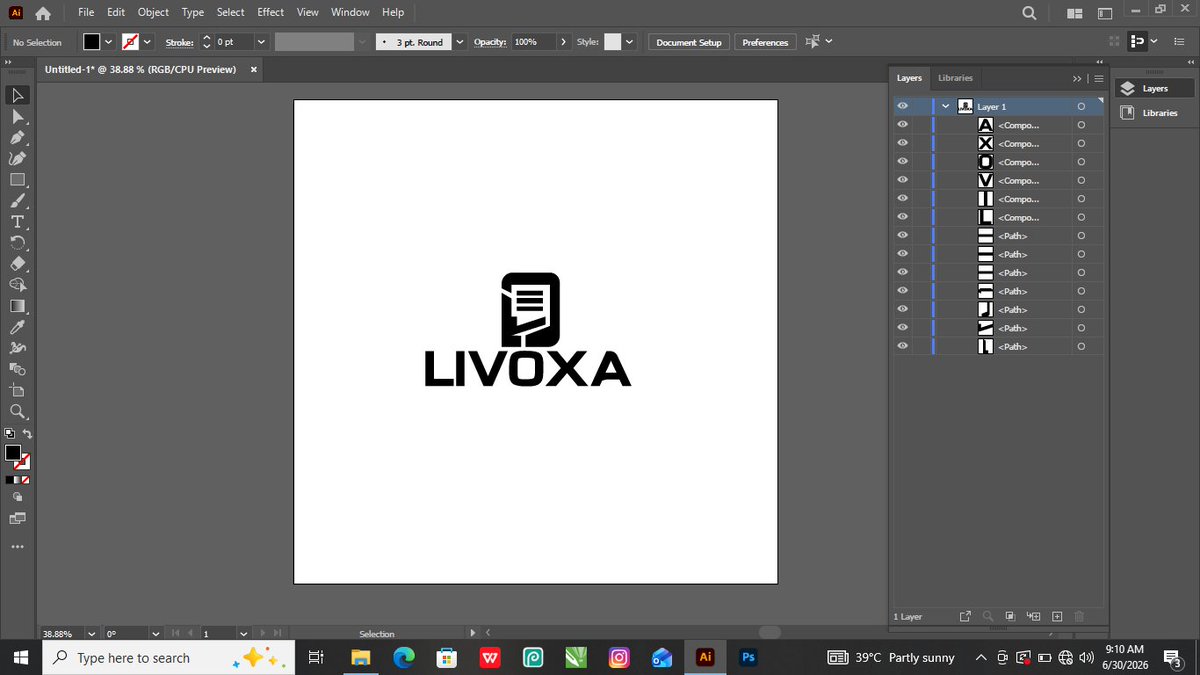Open the Search magnifier in title bar
The height and width of the screenshot is (675, 1200).
pos(1029,13)
